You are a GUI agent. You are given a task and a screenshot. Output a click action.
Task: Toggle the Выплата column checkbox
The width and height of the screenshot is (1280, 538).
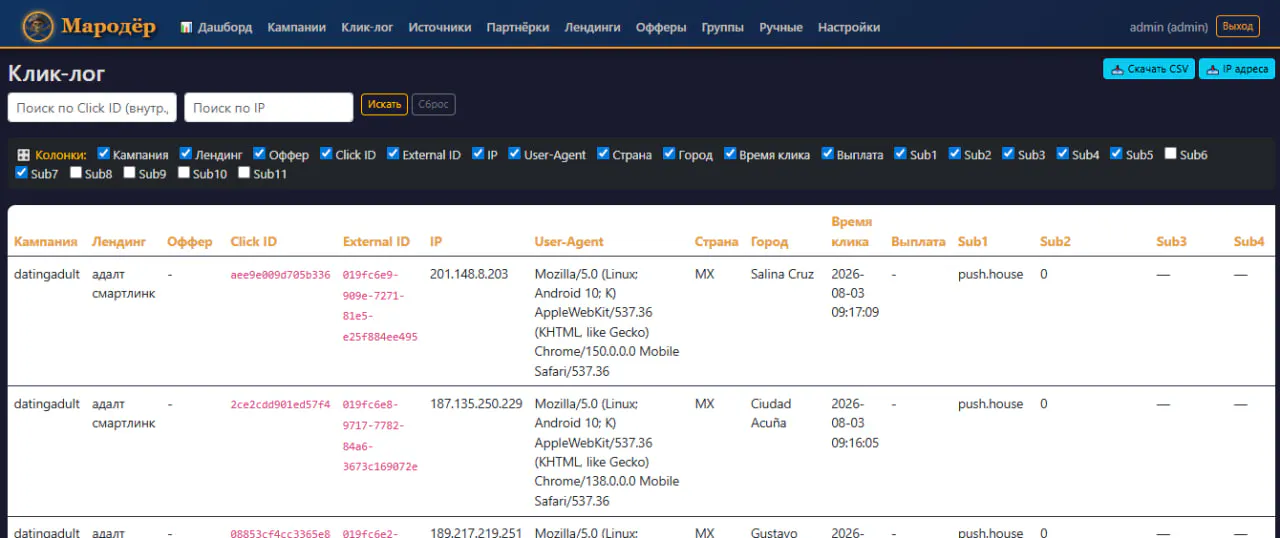[827, 154]
